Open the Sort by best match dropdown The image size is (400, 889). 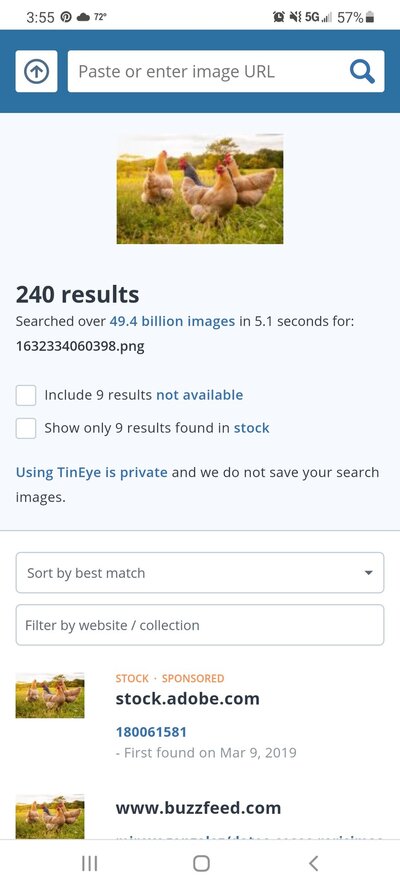pos(200,573)
